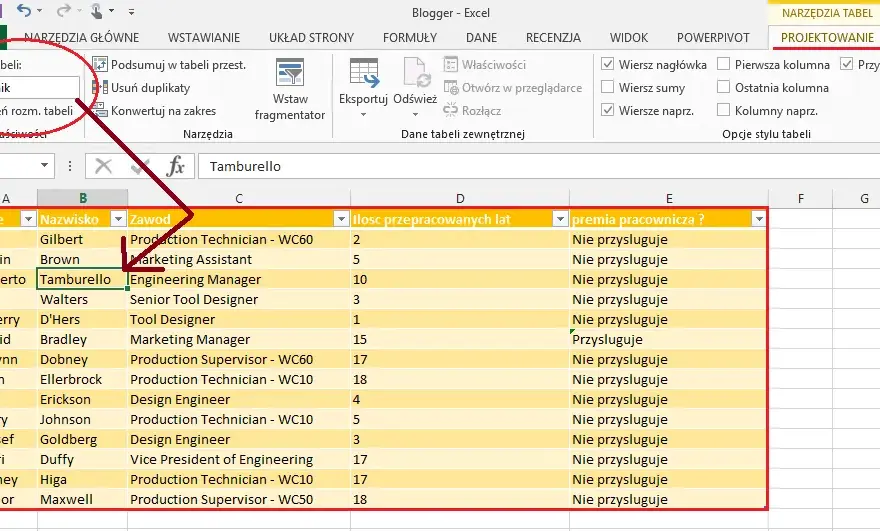The height and width of the screenshot is (531, 880).
Task: Switch to WSTAWIANIE tab
Action: tap(204, 38)
